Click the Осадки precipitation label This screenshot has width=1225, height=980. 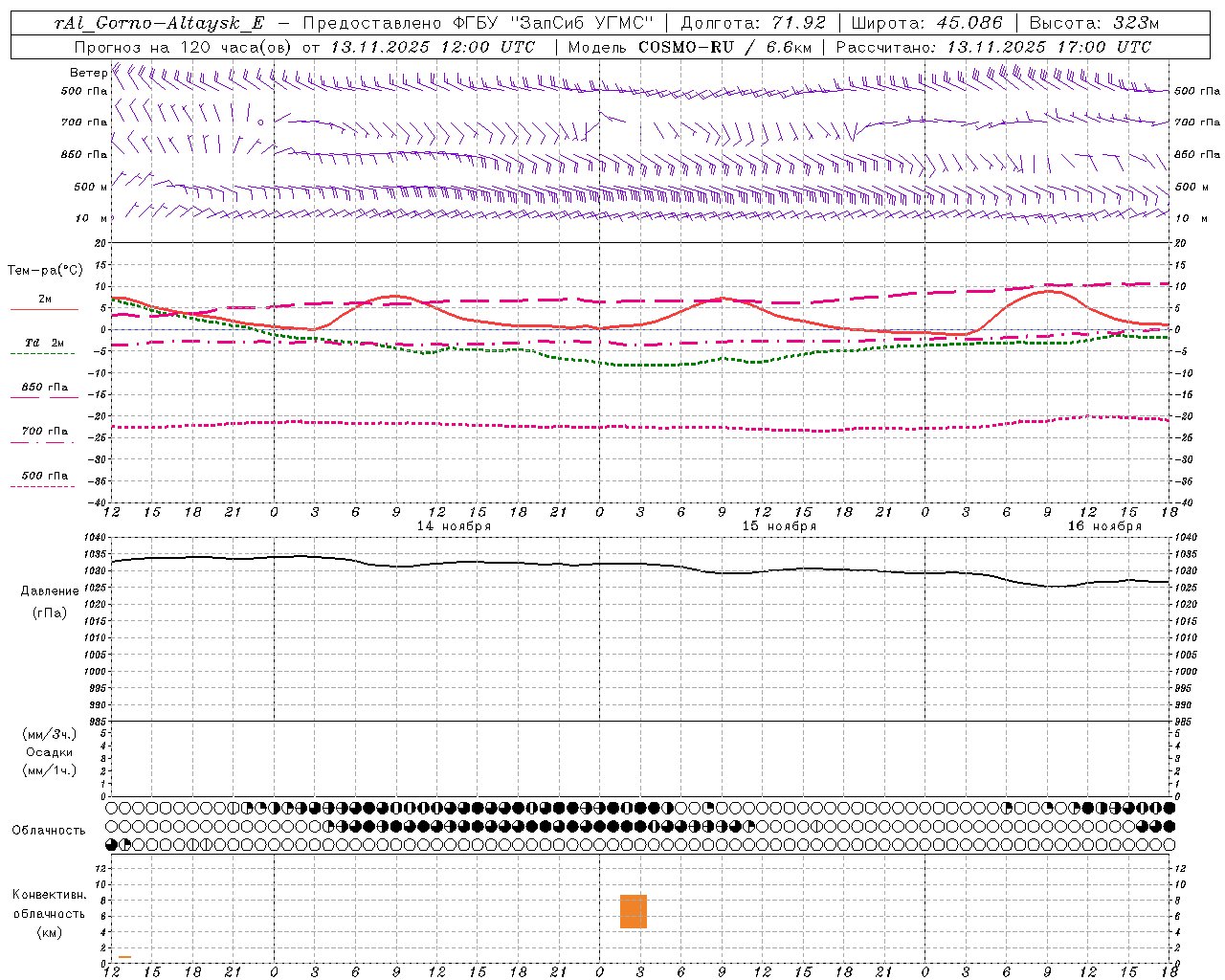tap(50, 752)
